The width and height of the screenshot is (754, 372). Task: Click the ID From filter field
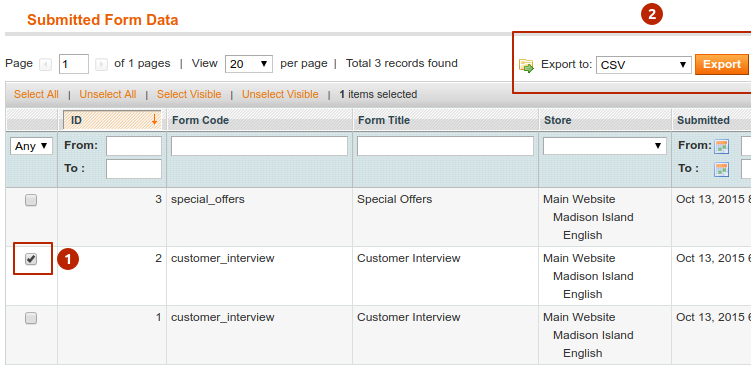coord(134,146)
